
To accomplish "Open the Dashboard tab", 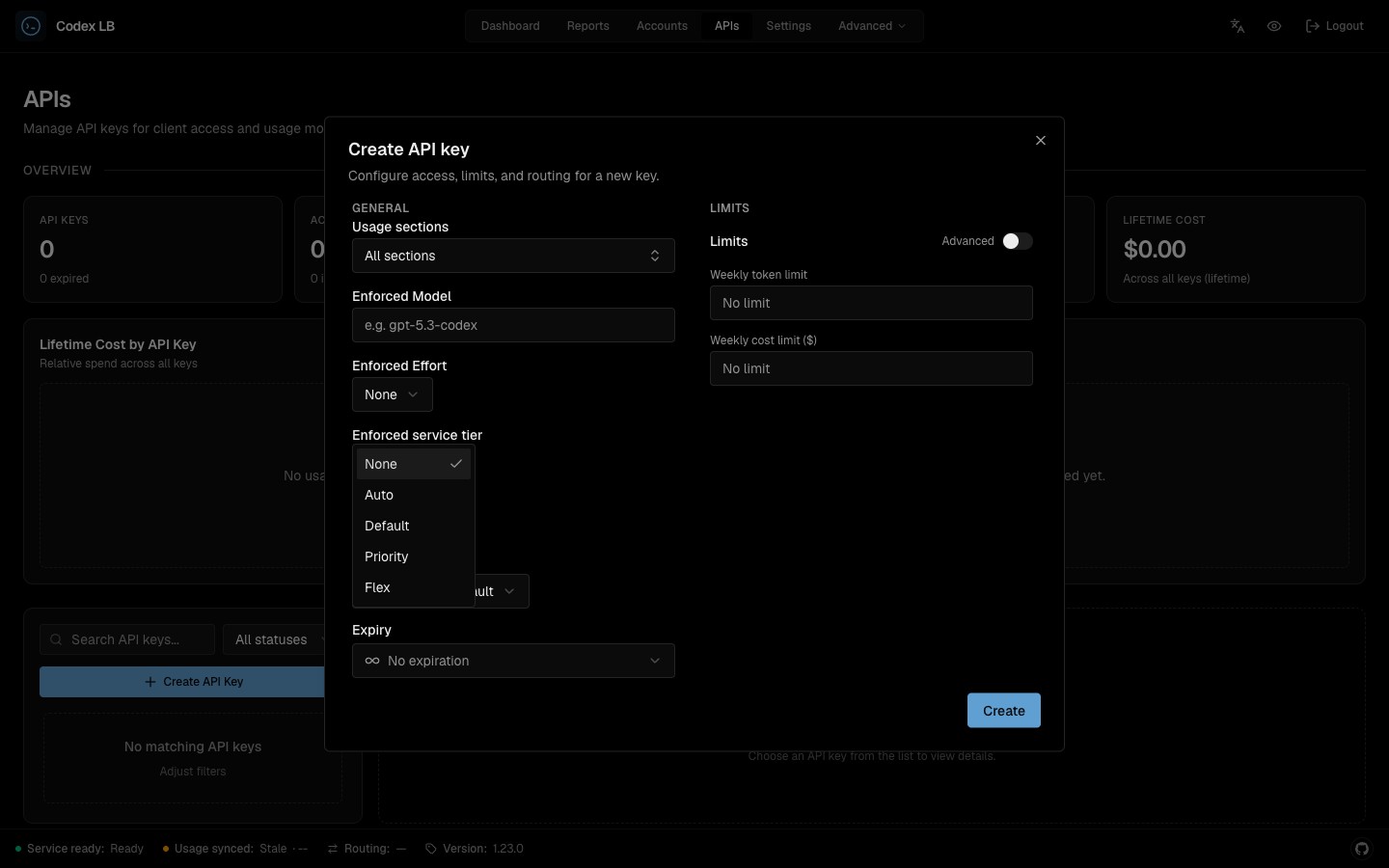I will tap(510, 26).
